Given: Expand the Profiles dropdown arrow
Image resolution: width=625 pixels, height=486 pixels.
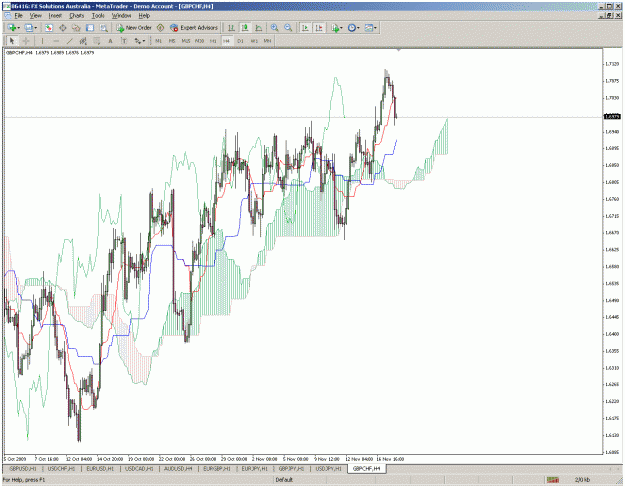Looking at the screenshot, I should [x=35, y=28].
